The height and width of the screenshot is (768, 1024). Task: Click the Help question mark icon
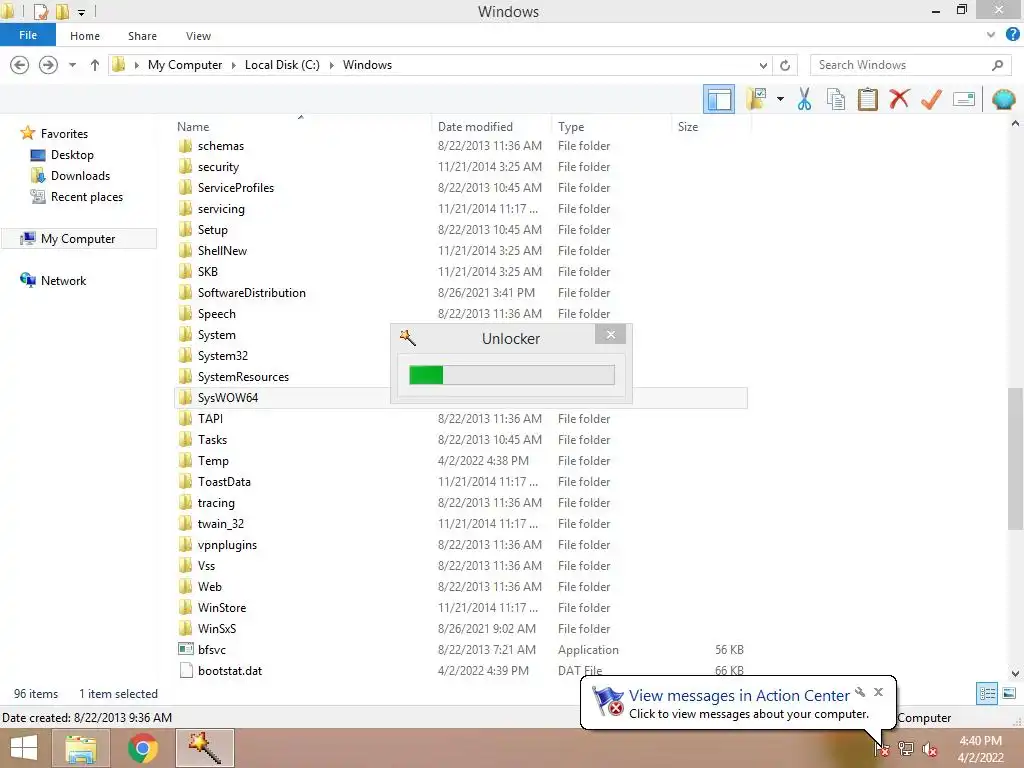(1012, 35)
